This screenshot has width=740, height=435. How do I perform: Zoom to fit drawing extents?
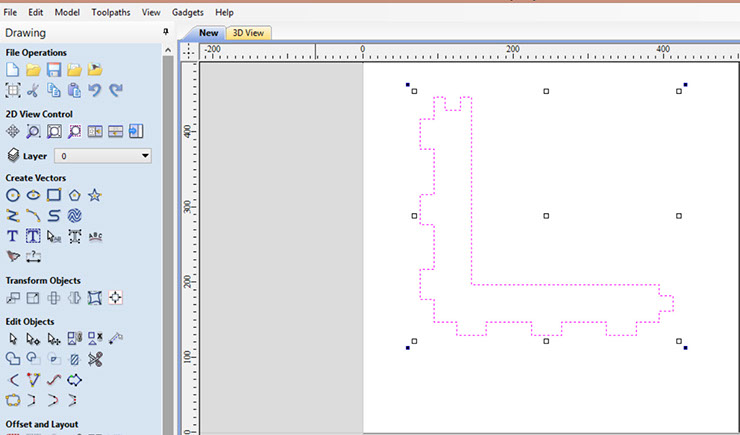(x=54, y=131)
